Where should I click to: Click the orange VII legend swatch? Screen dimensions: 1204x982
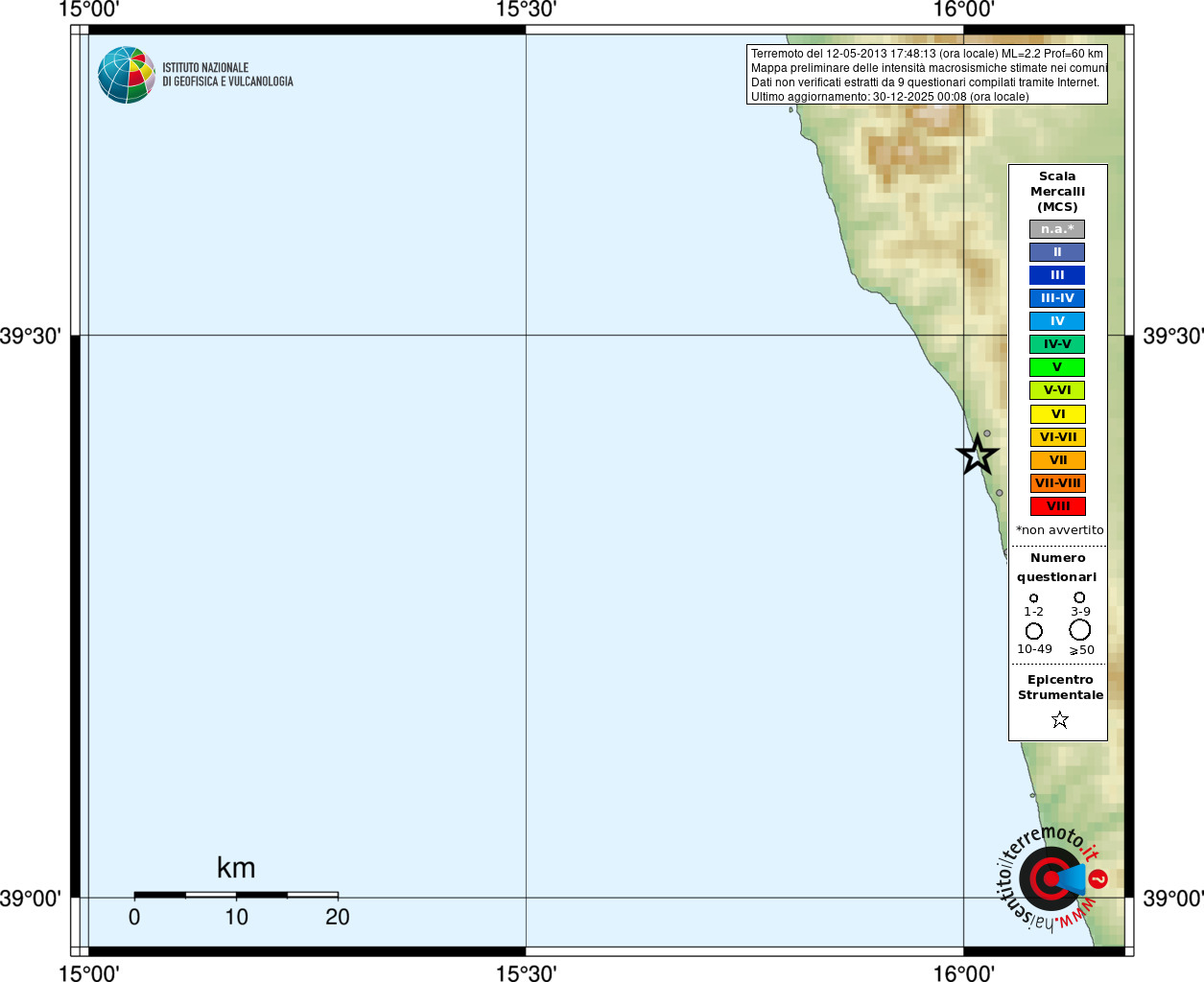click(1058, 460)
